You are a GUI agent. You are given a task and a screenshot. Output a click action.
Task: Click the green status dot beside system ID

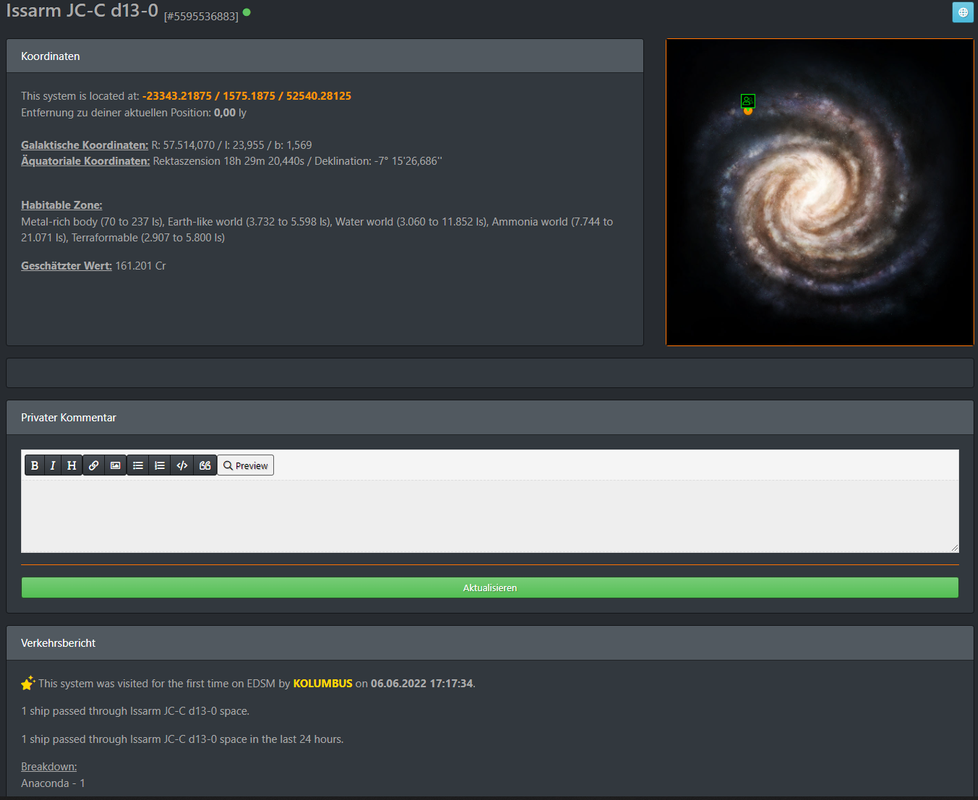[246, 12]
